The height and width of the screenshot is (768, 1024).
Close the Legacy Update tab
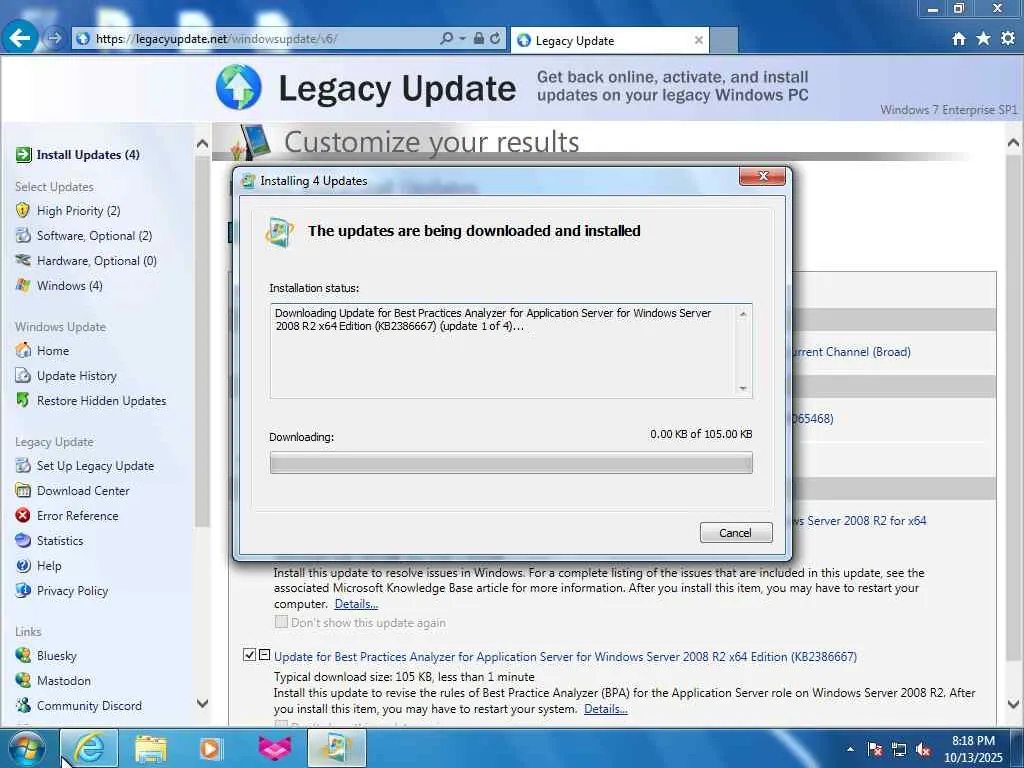(x=699, y=40)
